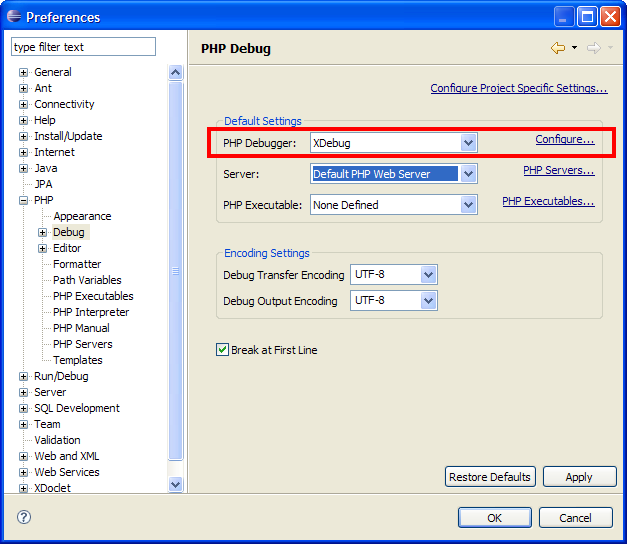This screenshot has height=544, width=627.
Task: Open the forward history dropdown arrow
Action: click(610, 48)
